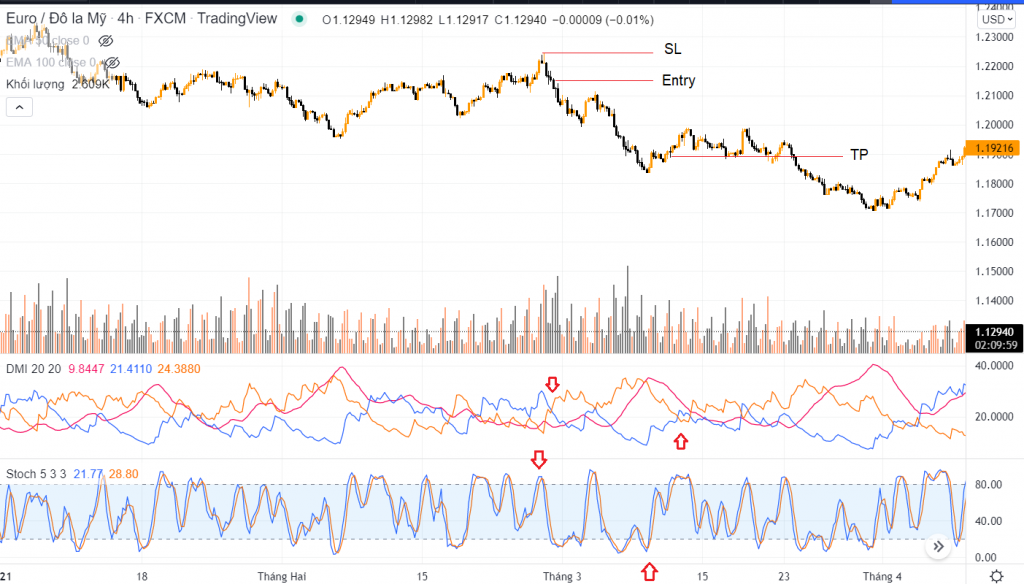Click the orange 1.19216 price label
Viewport: 1024px width, 584px height.
(991, 148)
